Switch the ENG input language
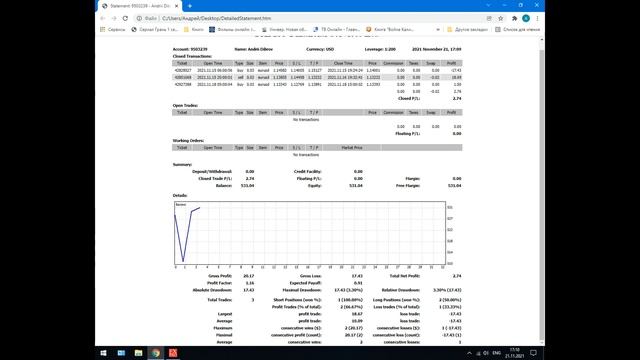This screenshot has width=640, height=360. [496, 353]
